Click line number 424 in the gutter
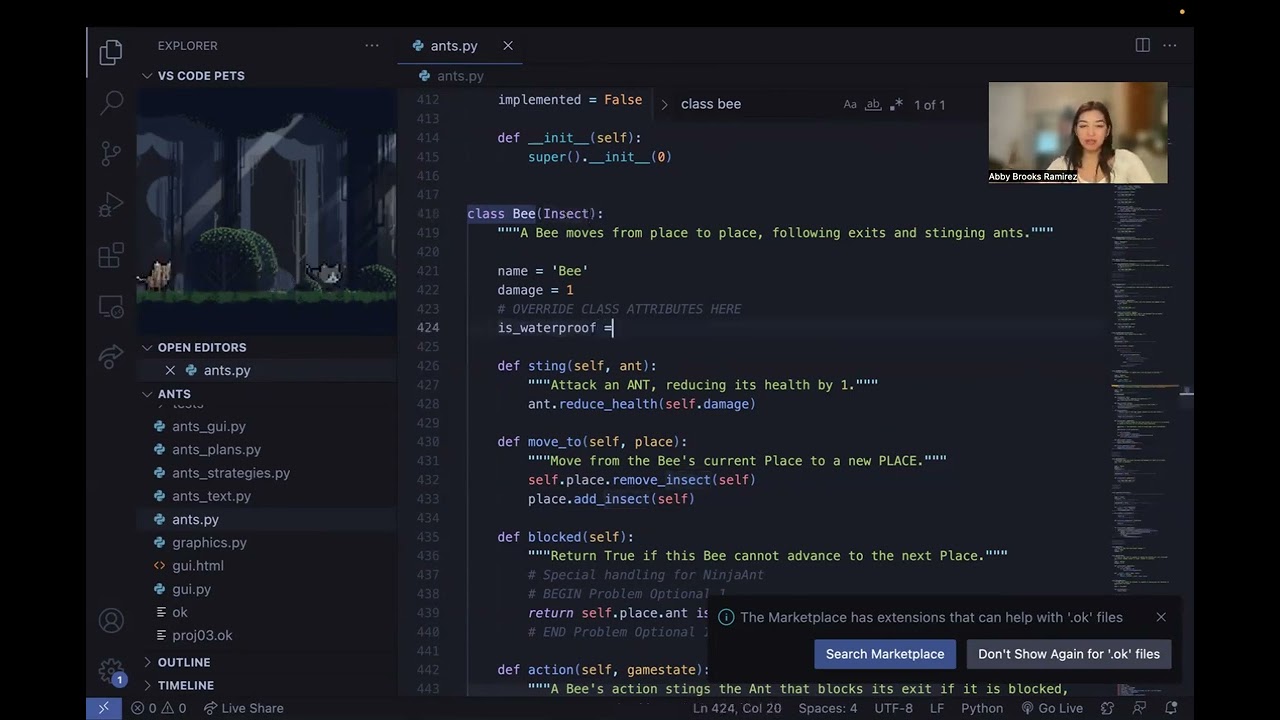The height and width of the screenshot is (720, 1280). click(x=427, y=328)
